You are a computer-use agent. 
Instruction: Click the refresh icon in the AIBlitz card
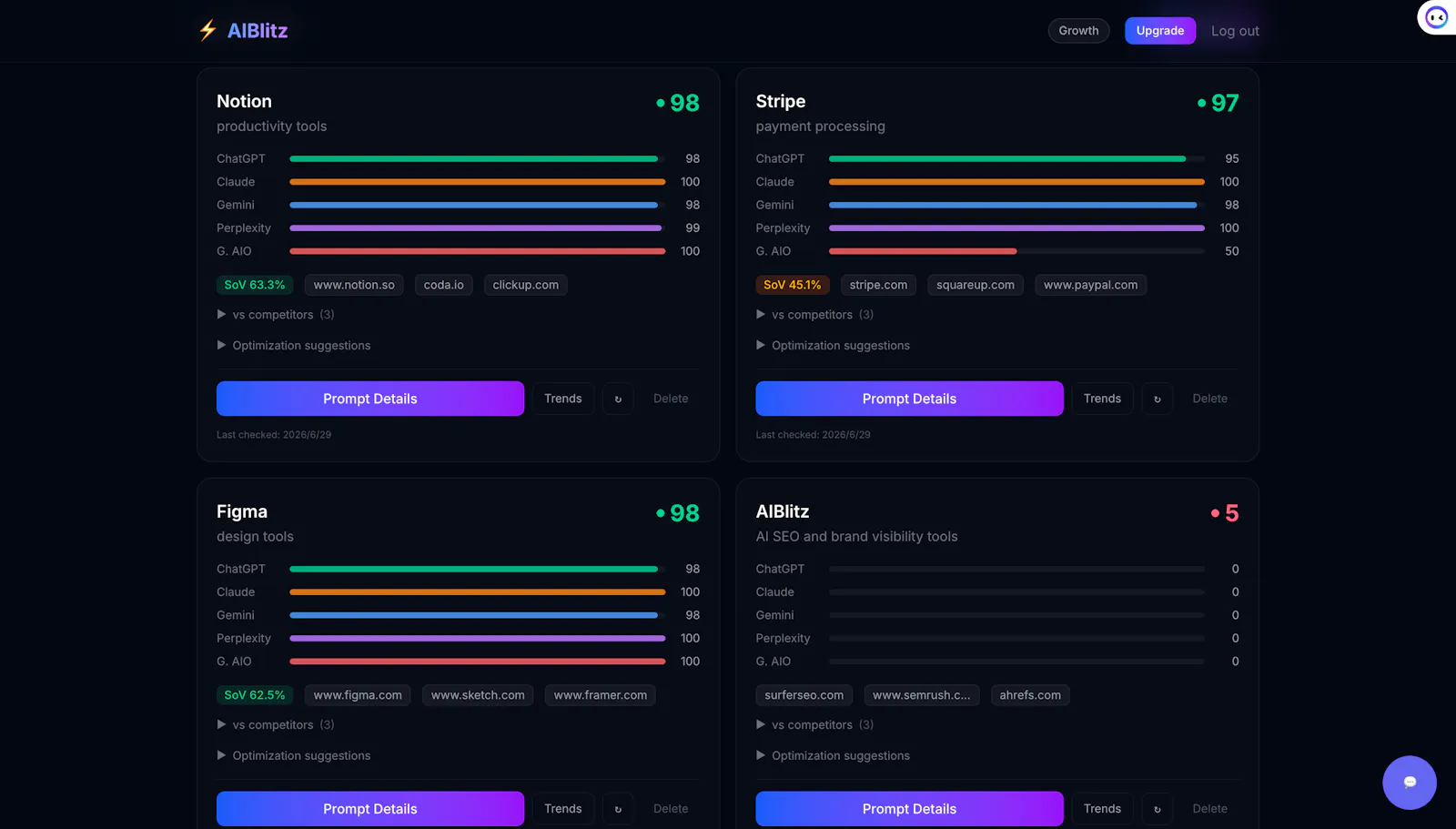pyautogui.click(x=1158, y=809)
